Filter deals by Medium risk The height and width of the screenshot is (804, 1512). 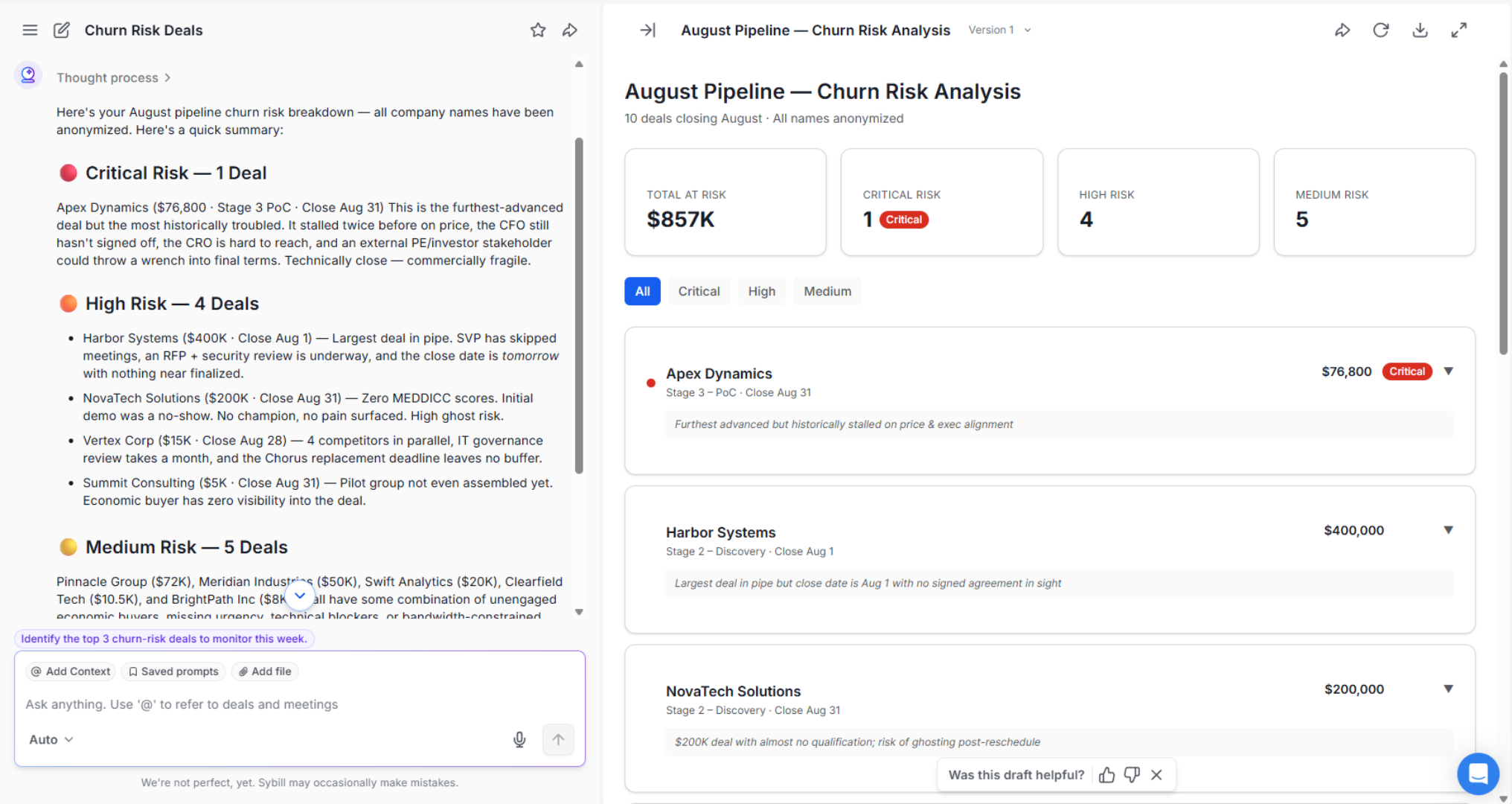(x=827, y=291)
